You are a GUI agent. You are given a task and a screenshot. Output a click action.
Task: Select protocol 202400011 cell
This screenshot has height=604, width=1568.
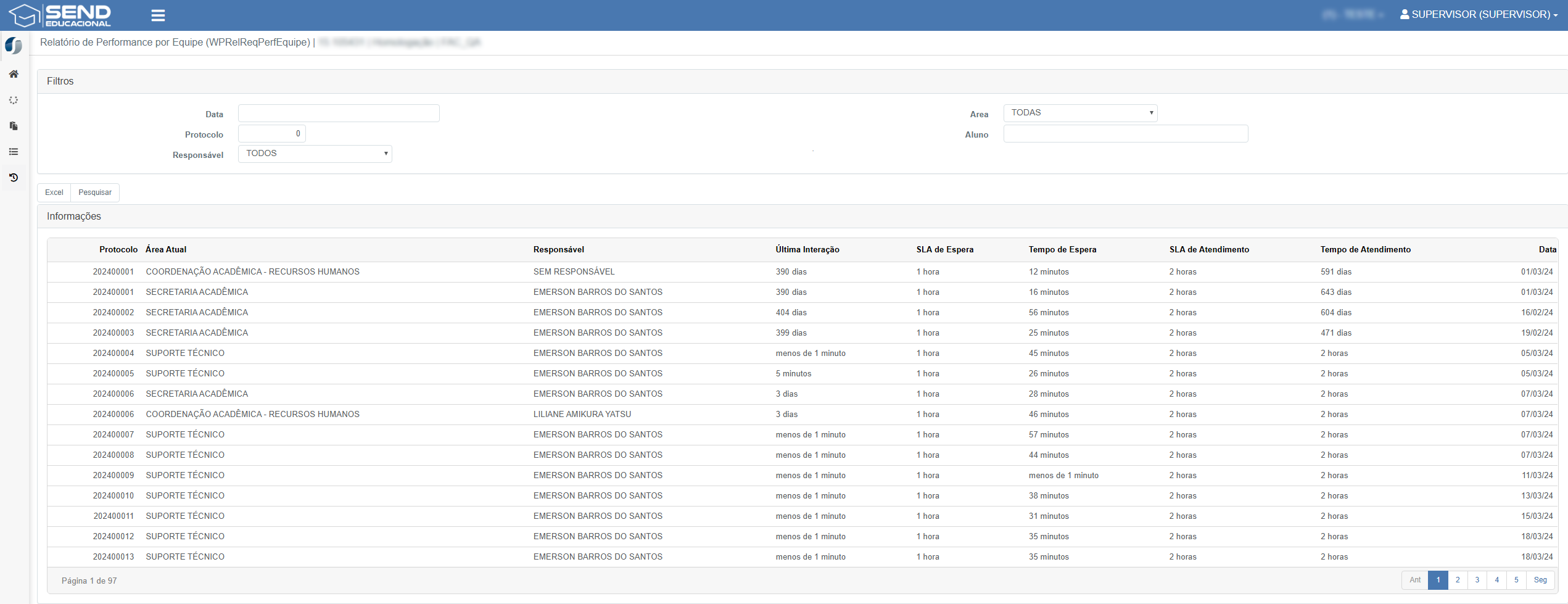[113, 516]
